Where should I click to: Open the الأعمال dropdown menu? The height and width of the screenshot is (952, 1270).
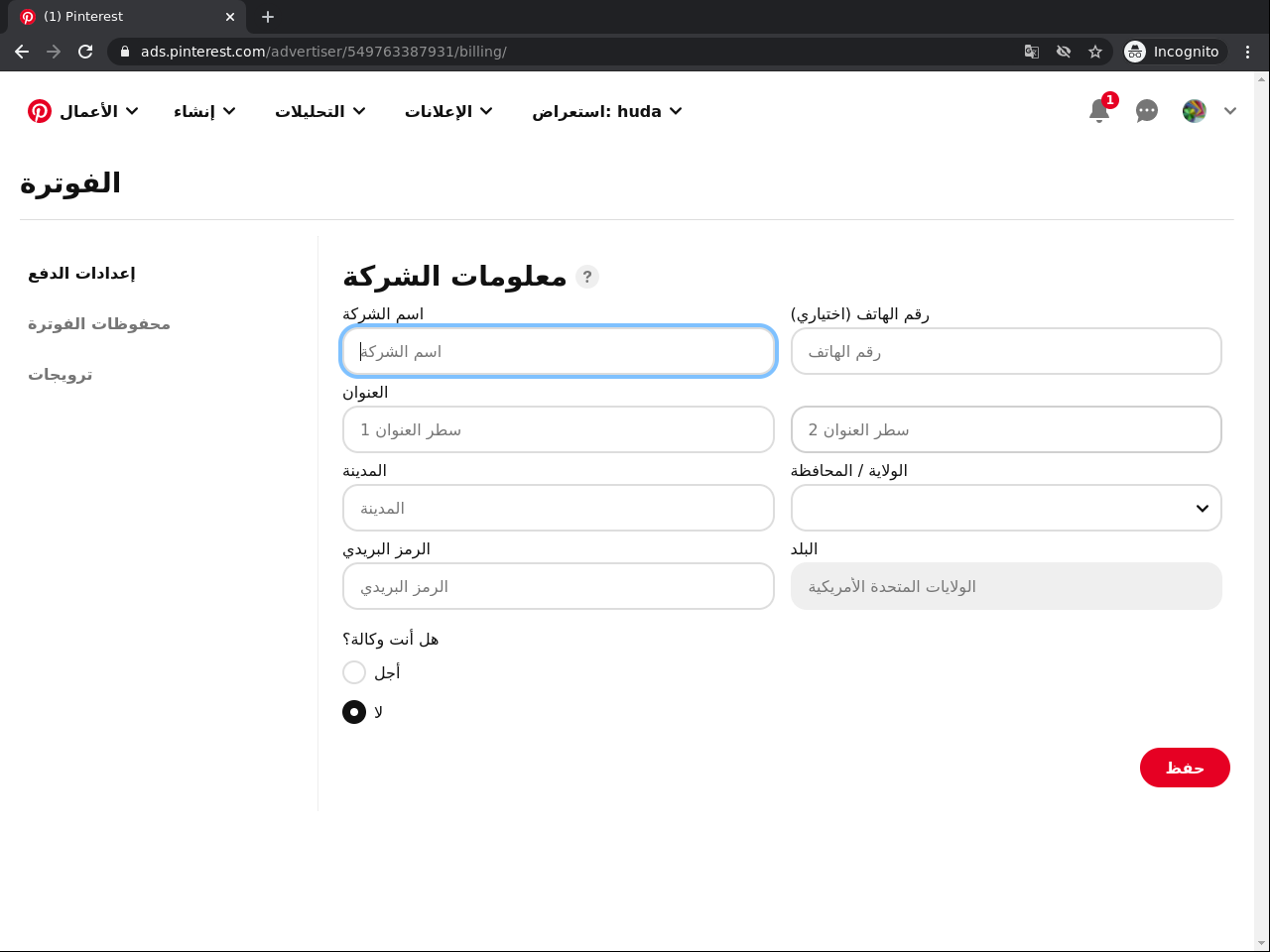(x=99, y=111)
